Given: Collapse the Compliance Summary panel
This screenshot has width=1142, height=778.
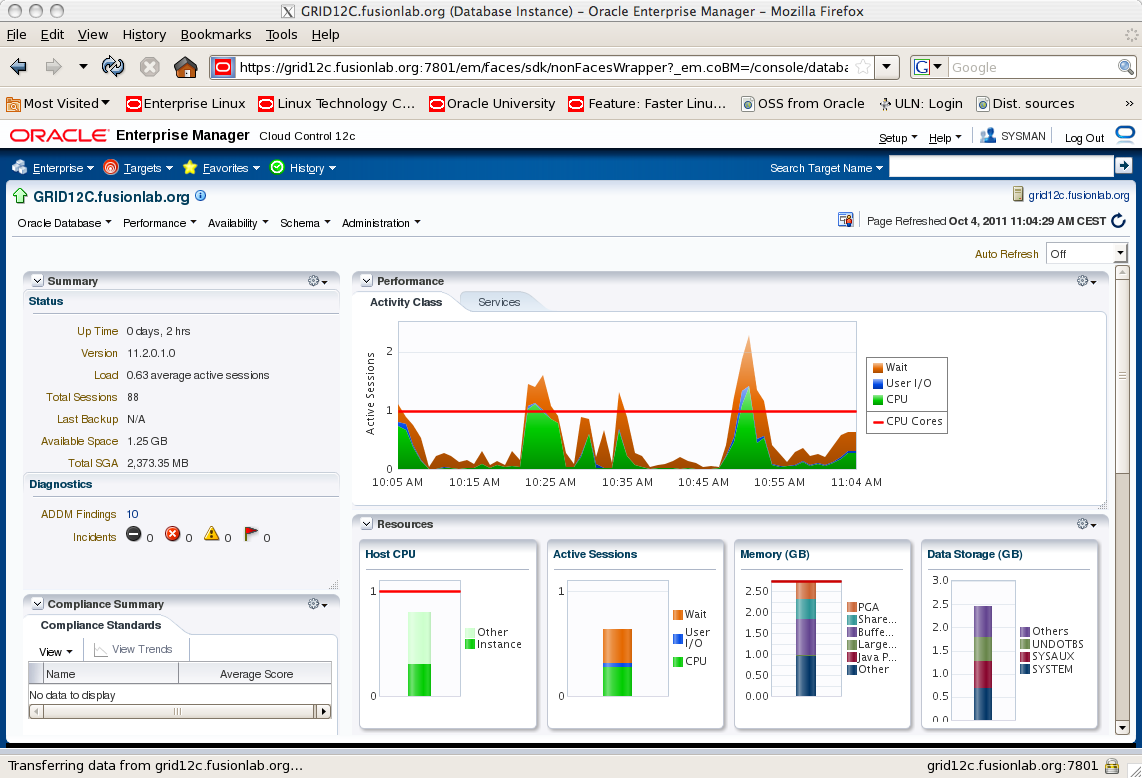Looking at the screenshot, I should [38, 604].
